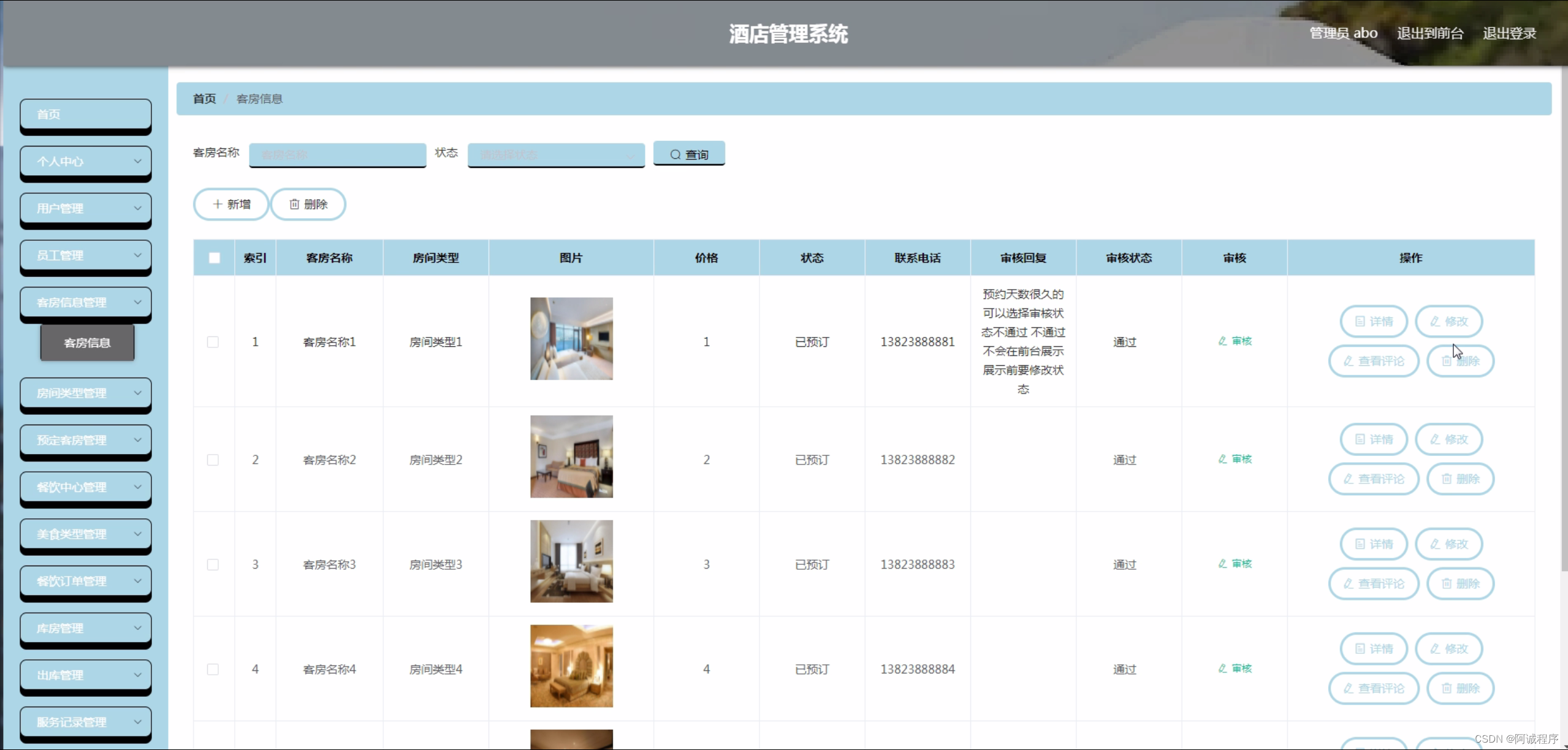Expand the 员工管理 sidebar section

pyautogui.click(x=85, y=255)
